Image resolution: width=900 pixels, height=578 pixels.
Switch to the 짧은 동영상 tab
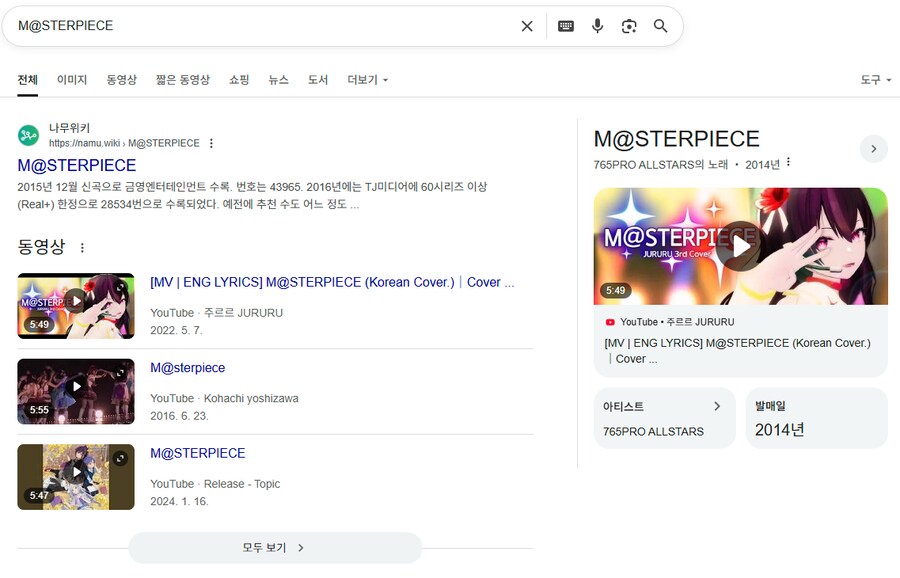[x=183, y=80]
